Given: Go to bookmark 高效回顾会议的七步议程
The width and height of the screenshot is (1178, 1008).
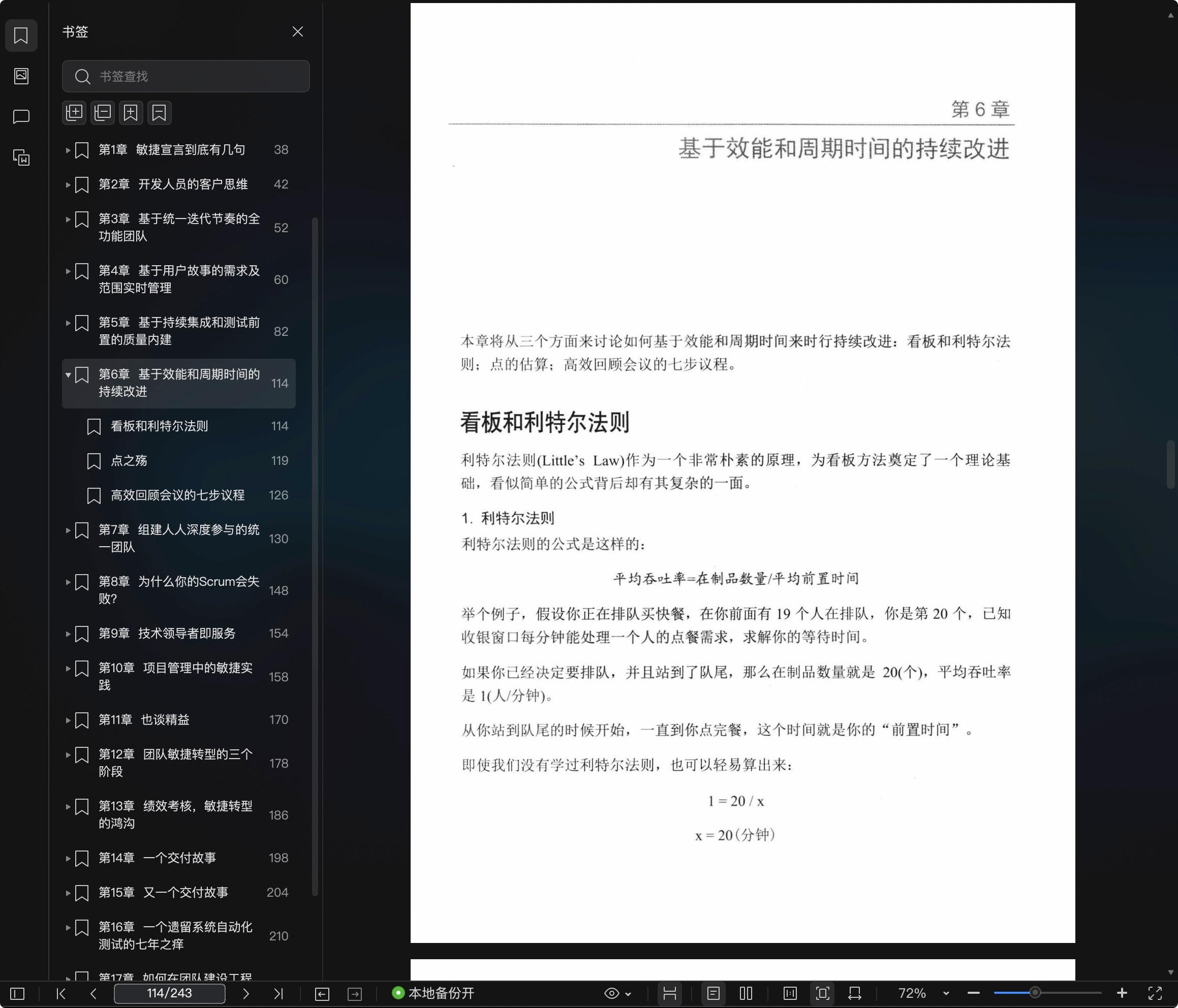Looking at the screenshot, I should pyautogui.click(x=178, y=495).
